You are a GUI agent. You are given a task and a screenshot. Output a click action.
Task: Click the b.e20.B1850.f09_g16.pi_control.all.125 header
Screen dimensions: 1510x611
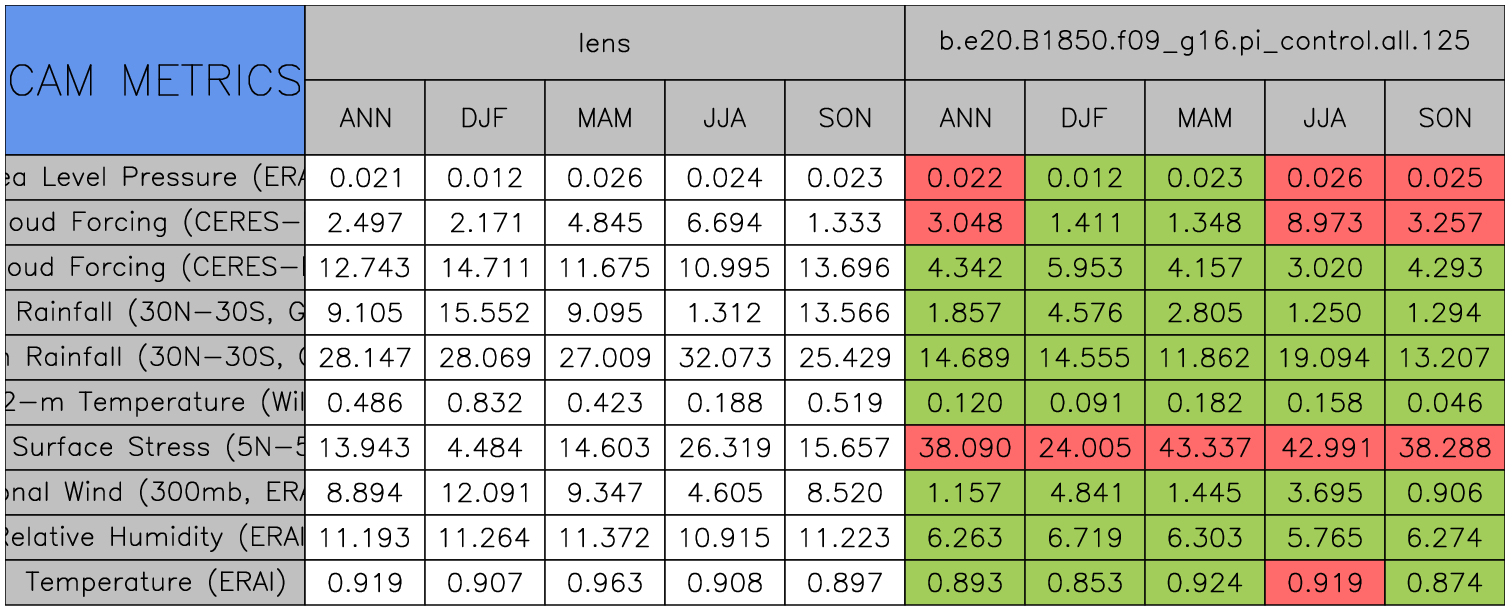(x=1204, y=42)
